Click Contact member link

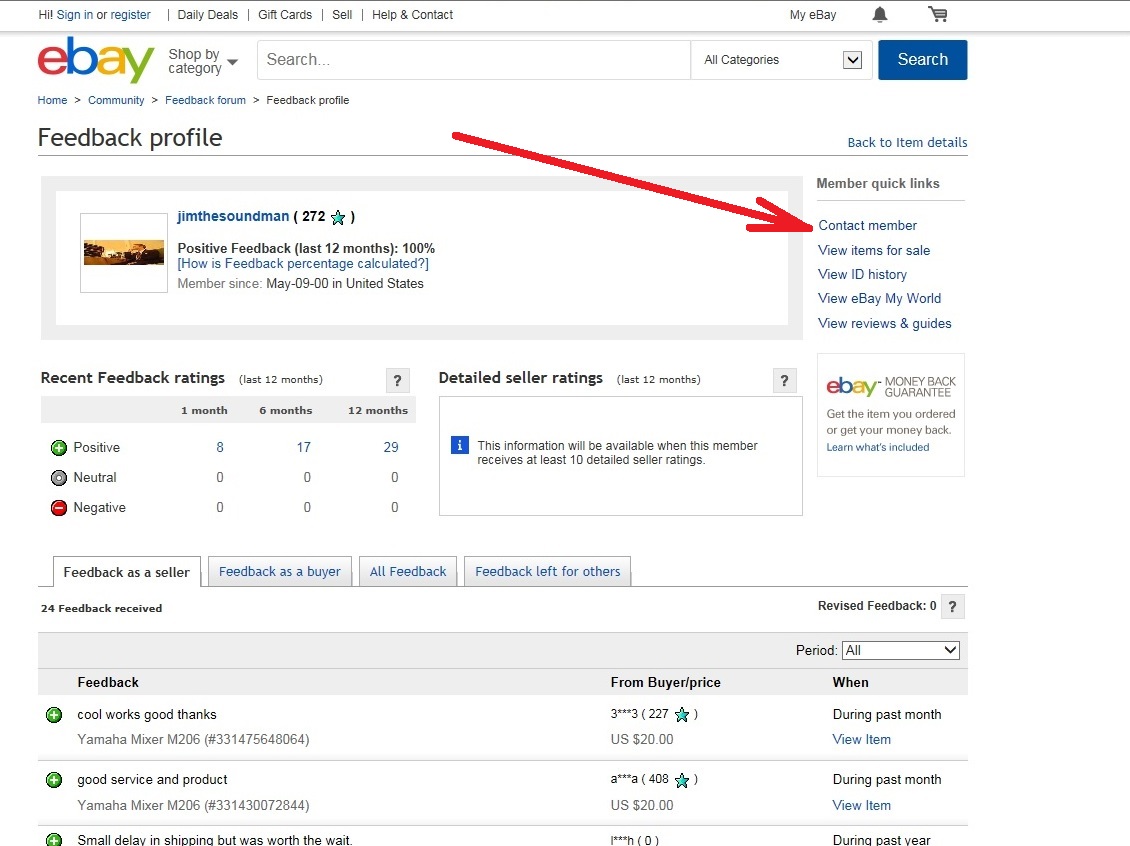tap(868, 226)
